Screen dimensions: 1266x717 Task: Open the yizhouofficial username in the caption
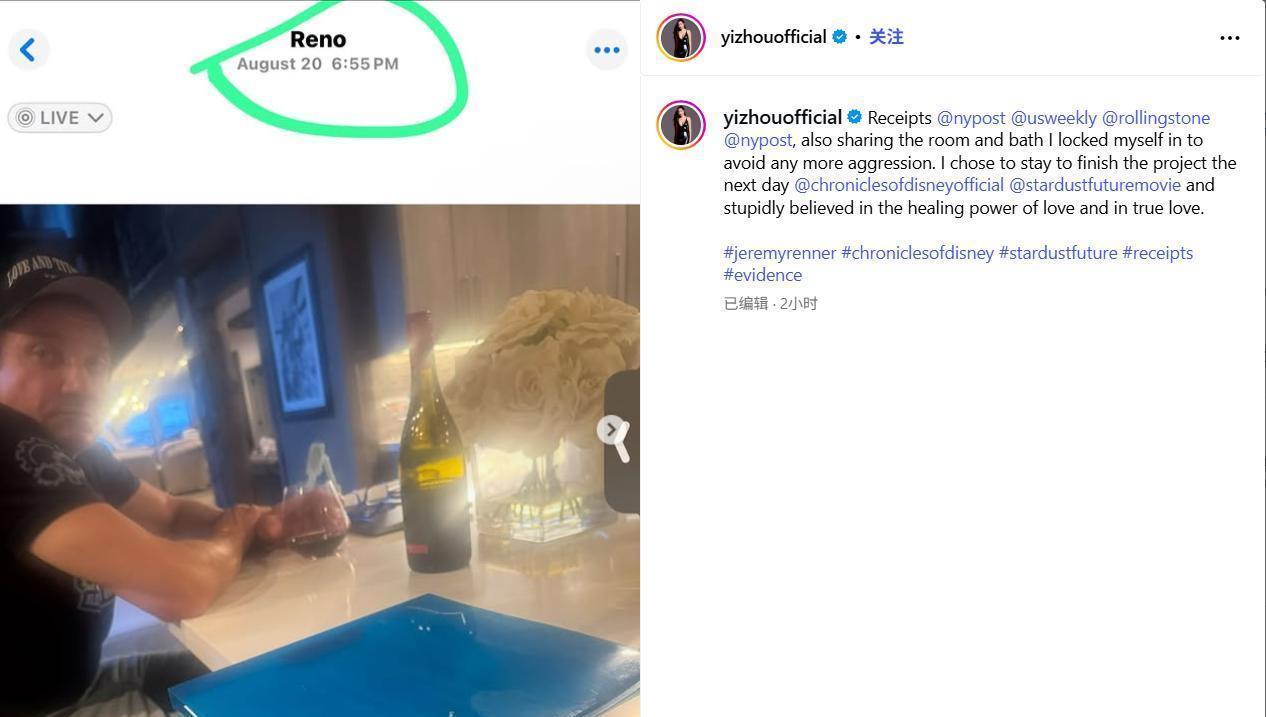[x=782, y=117]
